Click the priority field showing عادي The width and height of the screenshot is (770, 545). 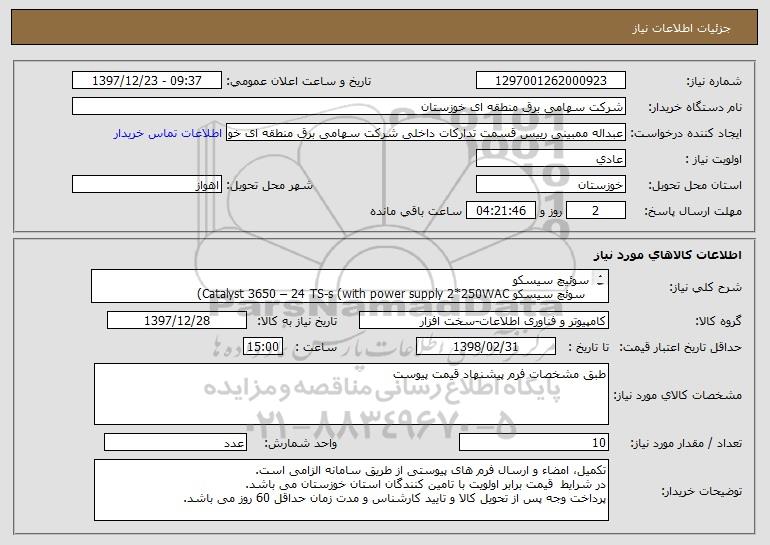[x=550, y=159]
